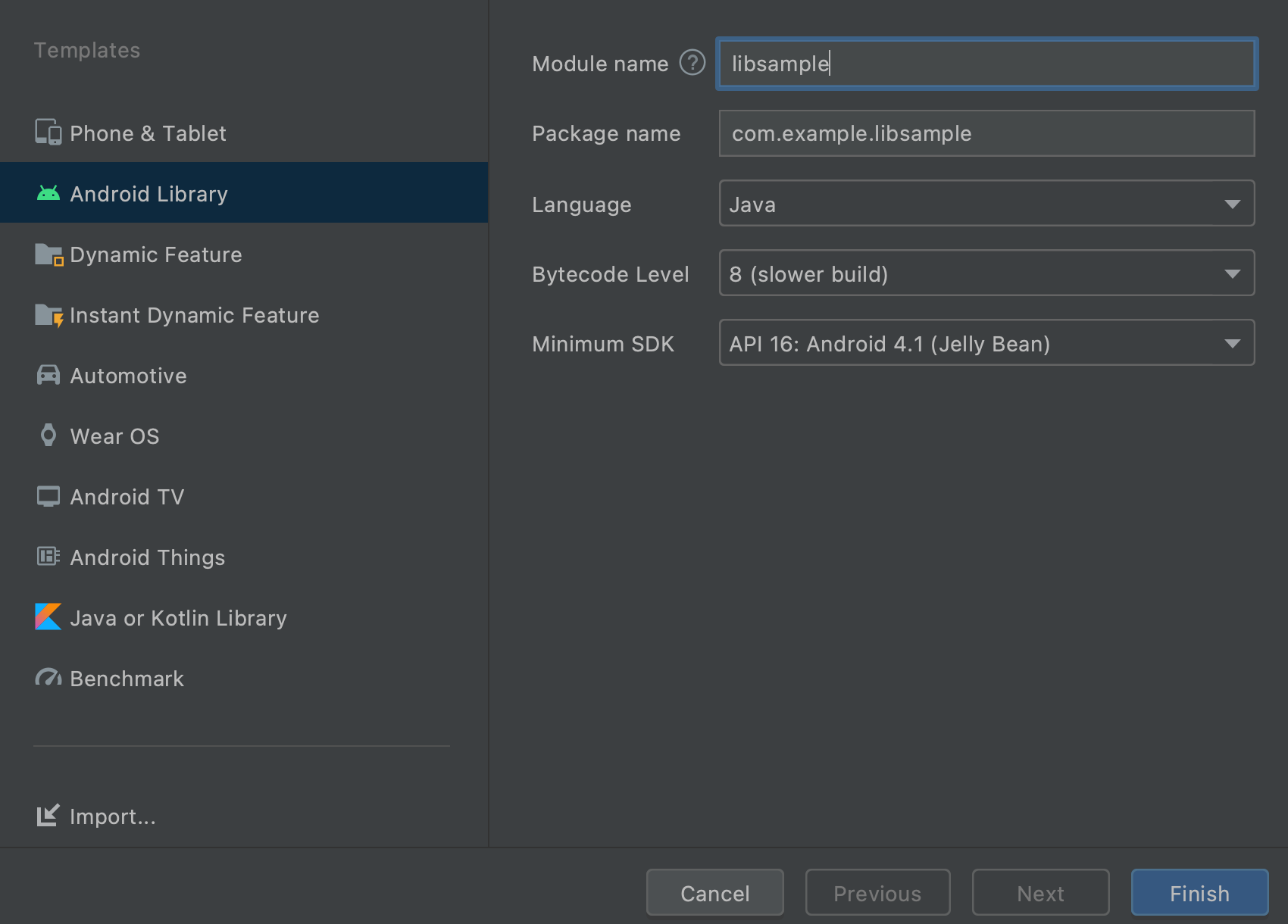Select the Benchmark template label
This screenshot has width=1288, height=924.
coord(127,679)
